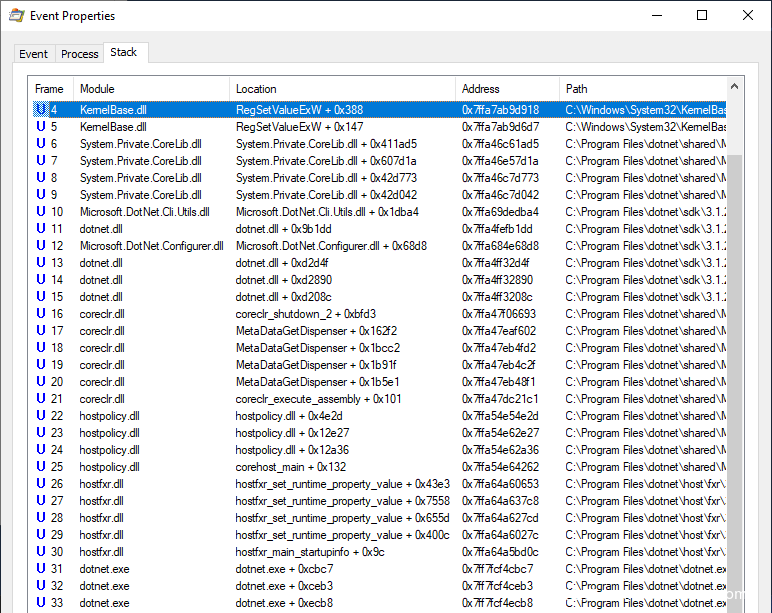Click the U icon on frame 10 row
This screenshot has width=772, height=613.
40,212
